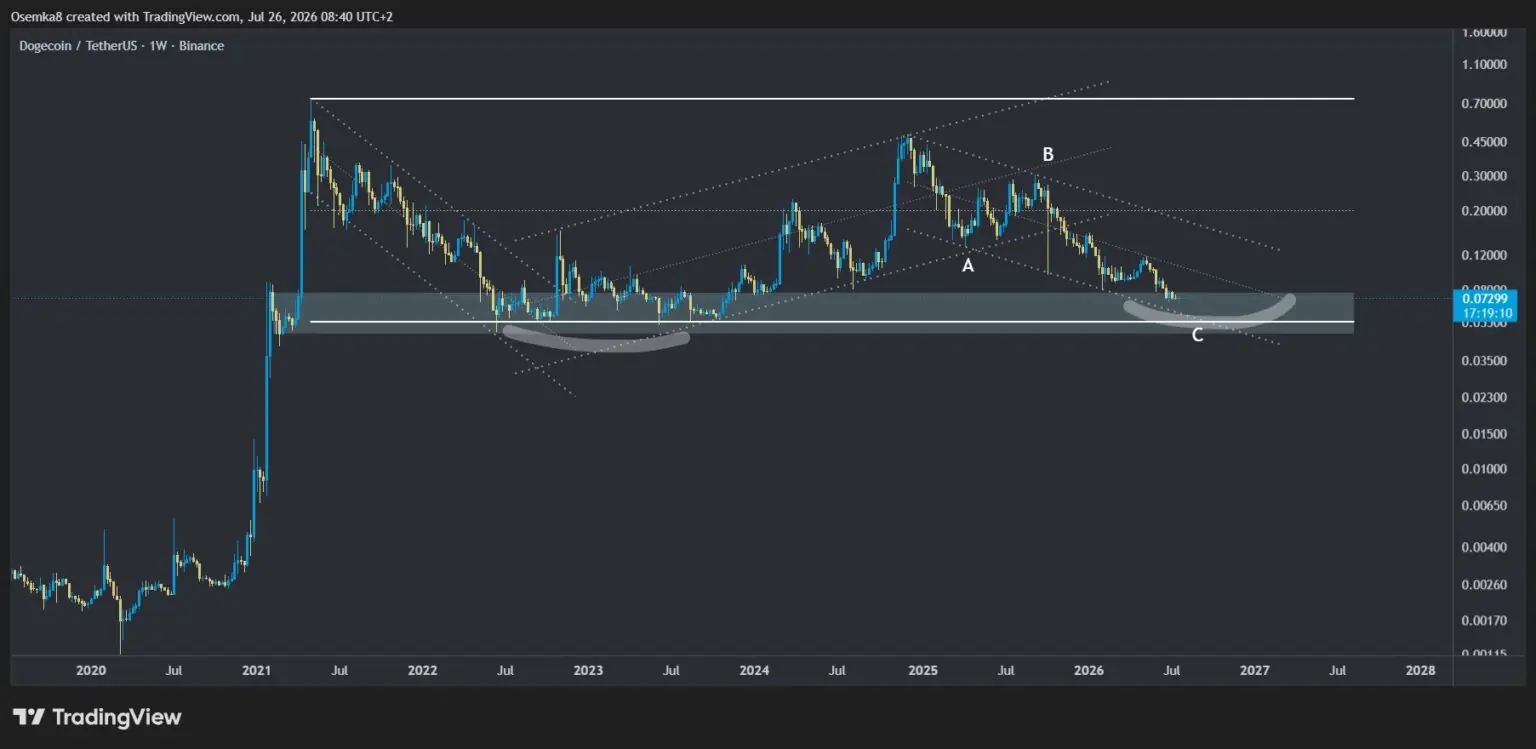Screen dimensions: 1536x749
Task: Click the 0.01000 price axis label
Action: pos(1483,469)
